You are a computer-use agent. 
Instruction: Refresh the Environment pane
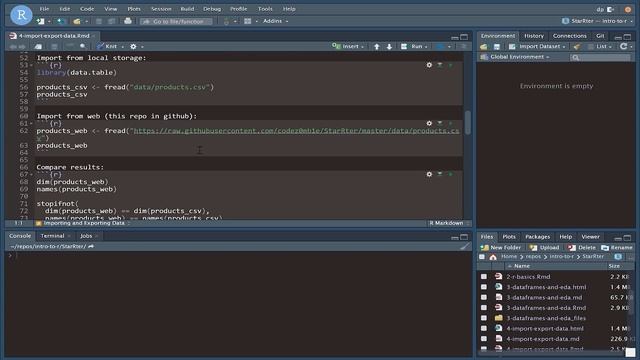tap(623, 47)
